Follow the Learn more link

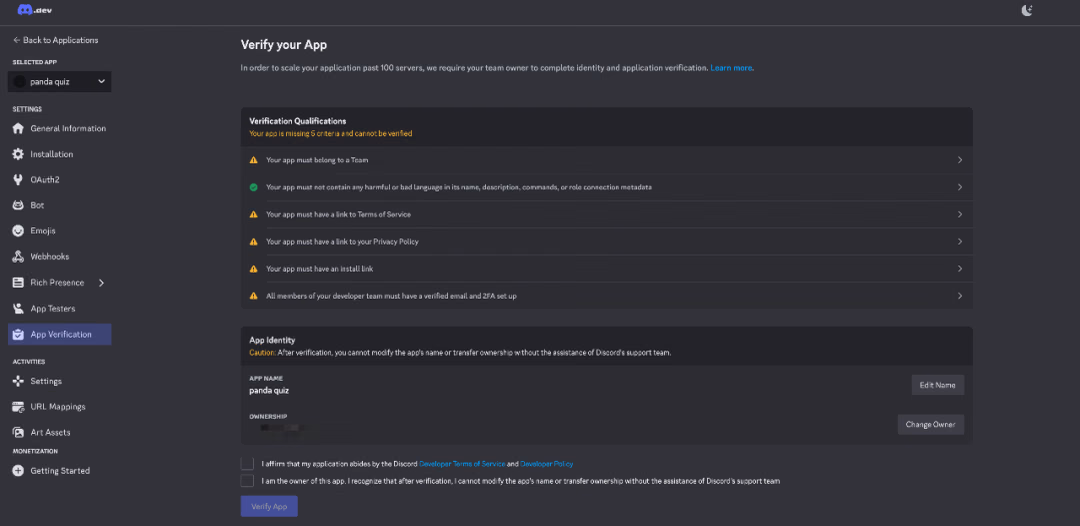point(731,68)
